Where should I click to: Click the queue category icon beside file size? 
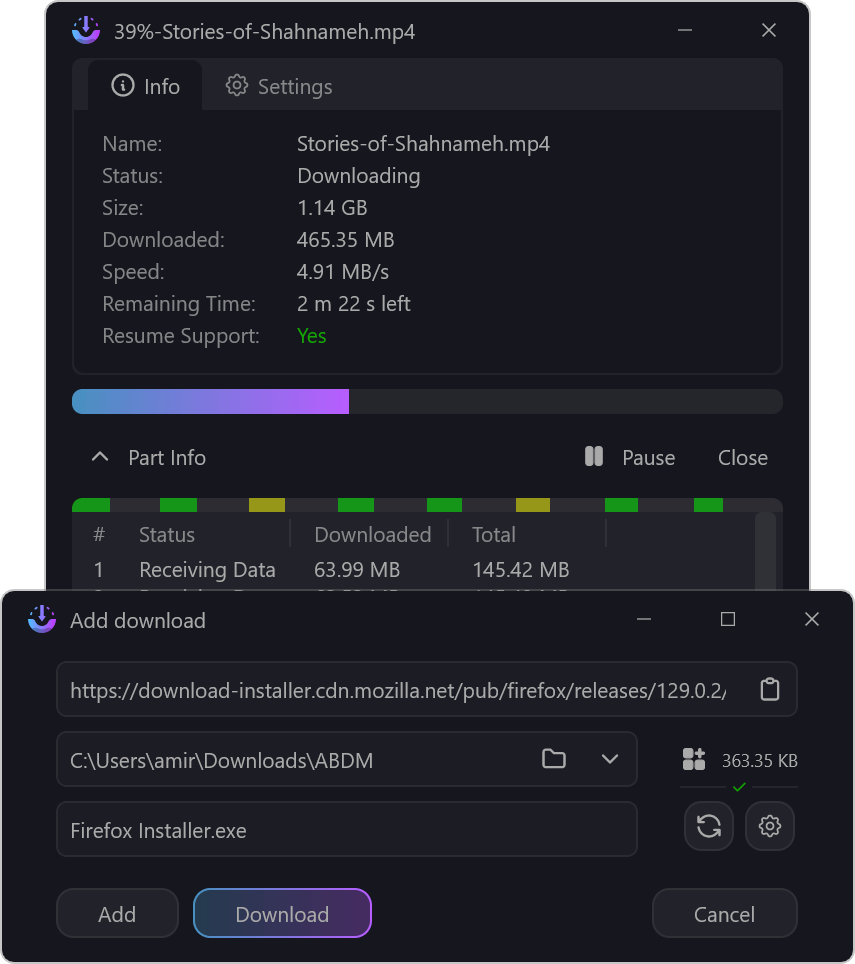(x=694, y=759)
